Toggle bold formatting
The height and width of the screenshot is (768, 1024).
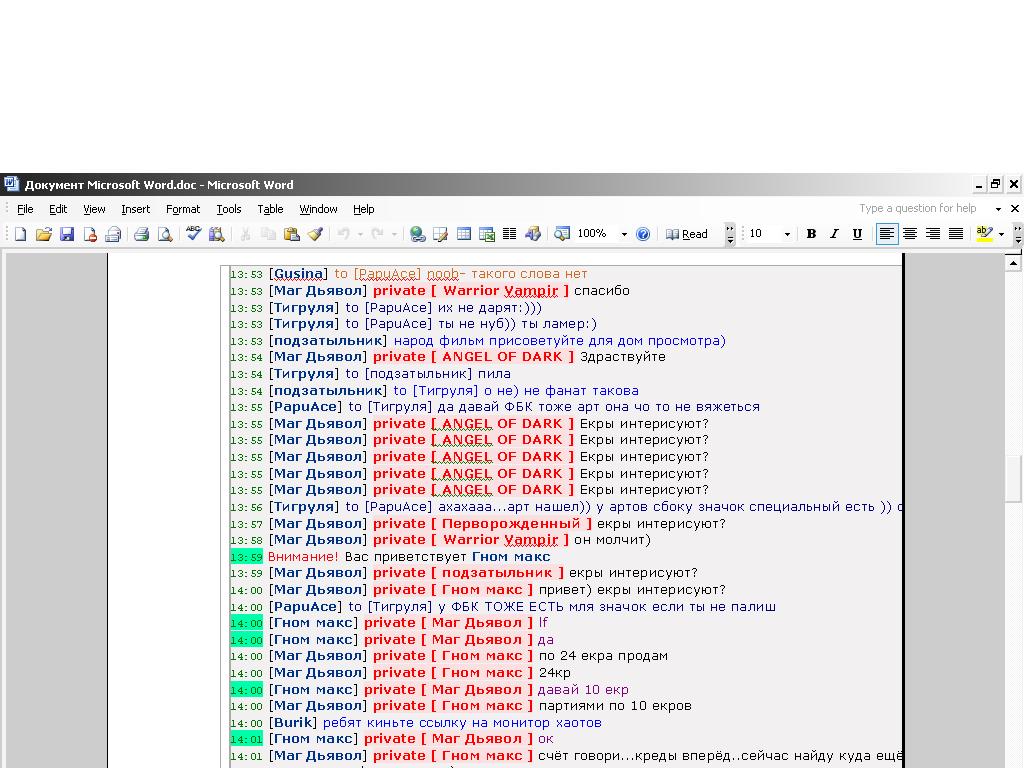pos(811,234)
